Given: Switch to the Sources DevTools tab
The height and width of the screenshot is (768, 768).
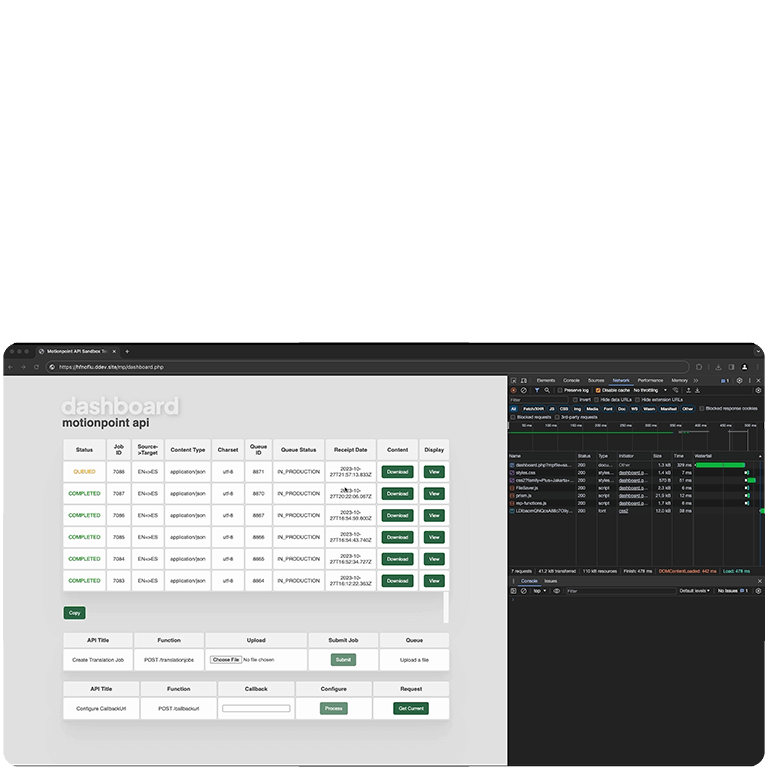Looking at the screenshot, I should (596, 381).
